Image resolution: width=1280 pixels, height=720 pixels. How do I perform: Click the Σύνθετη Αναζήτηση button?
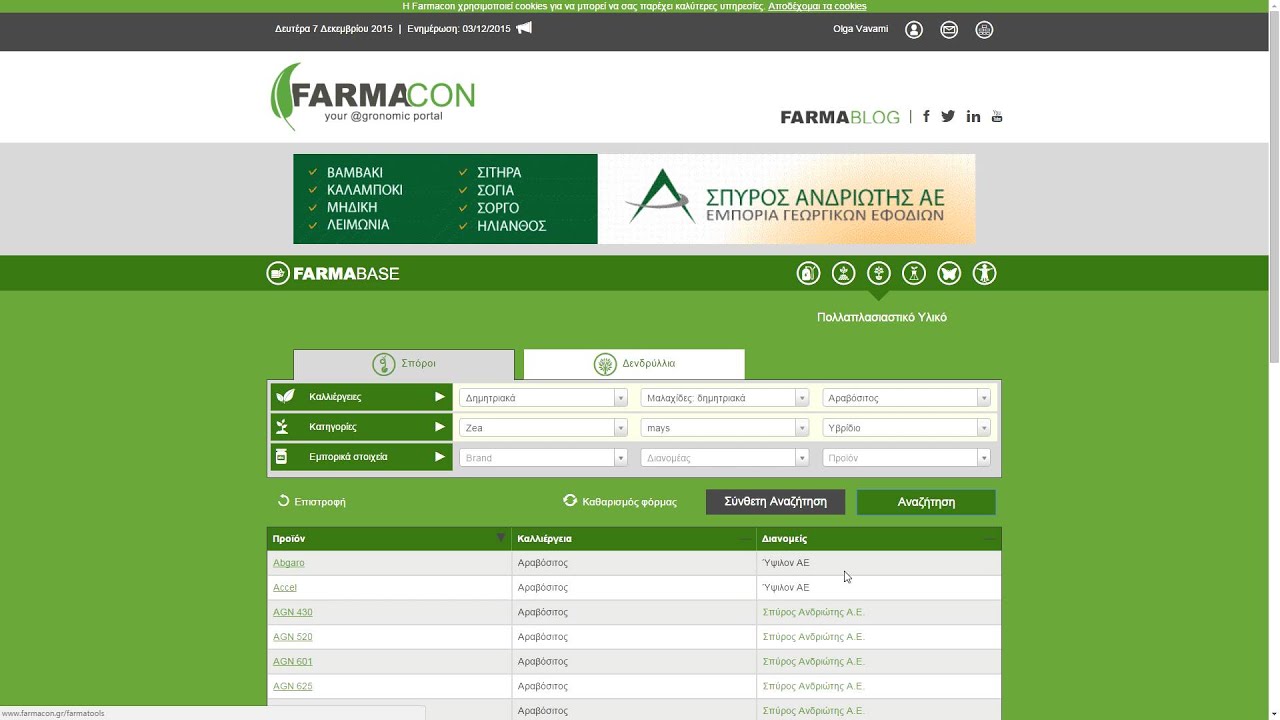pos(775,502)
